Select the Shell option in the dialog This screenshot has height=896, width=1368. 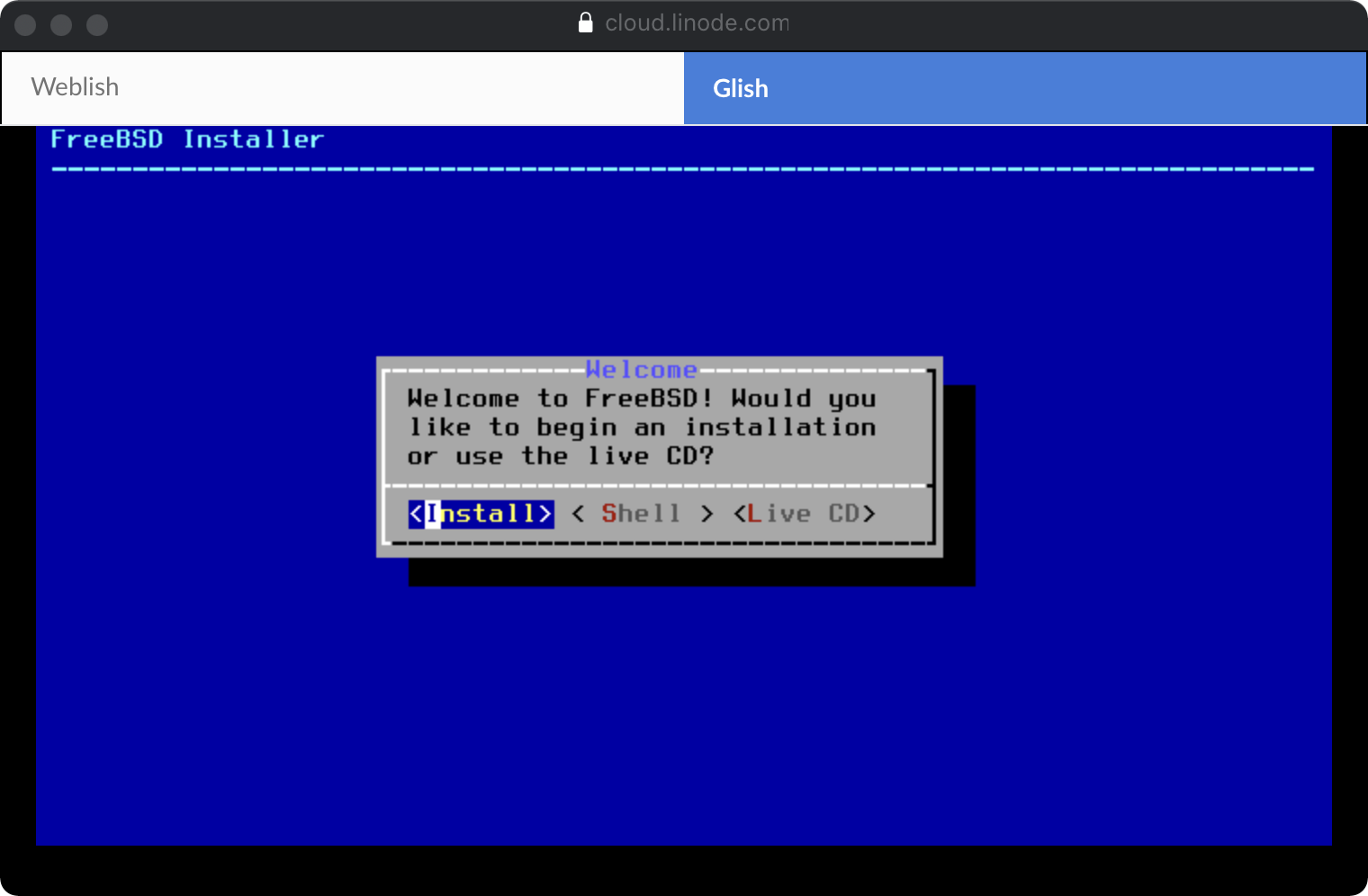pyautogui.click(x=642, y=514)
